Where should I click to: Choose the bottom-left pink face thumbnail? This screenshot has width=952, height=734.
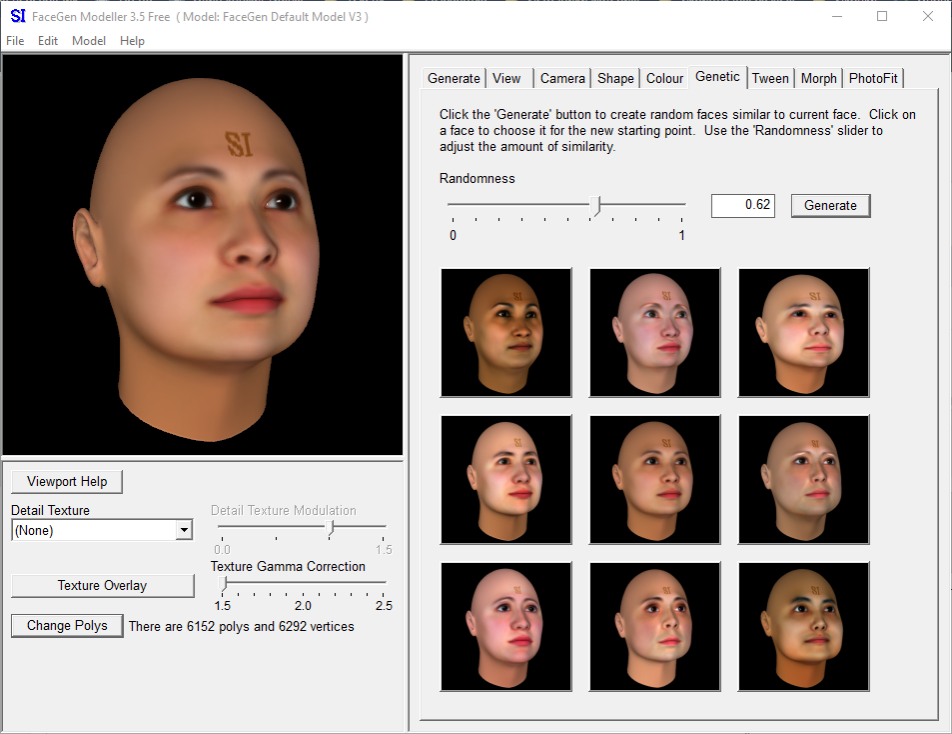point(506,627)
